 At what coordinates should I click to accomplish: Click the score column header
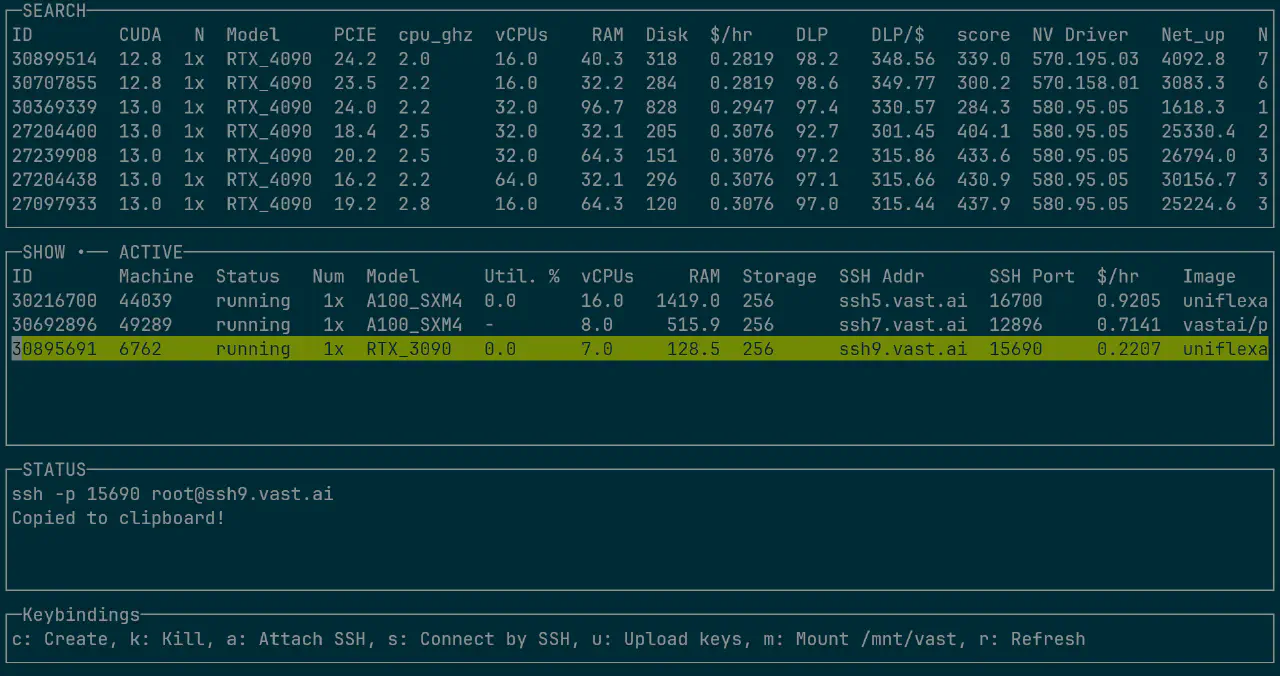pos(983,35)
